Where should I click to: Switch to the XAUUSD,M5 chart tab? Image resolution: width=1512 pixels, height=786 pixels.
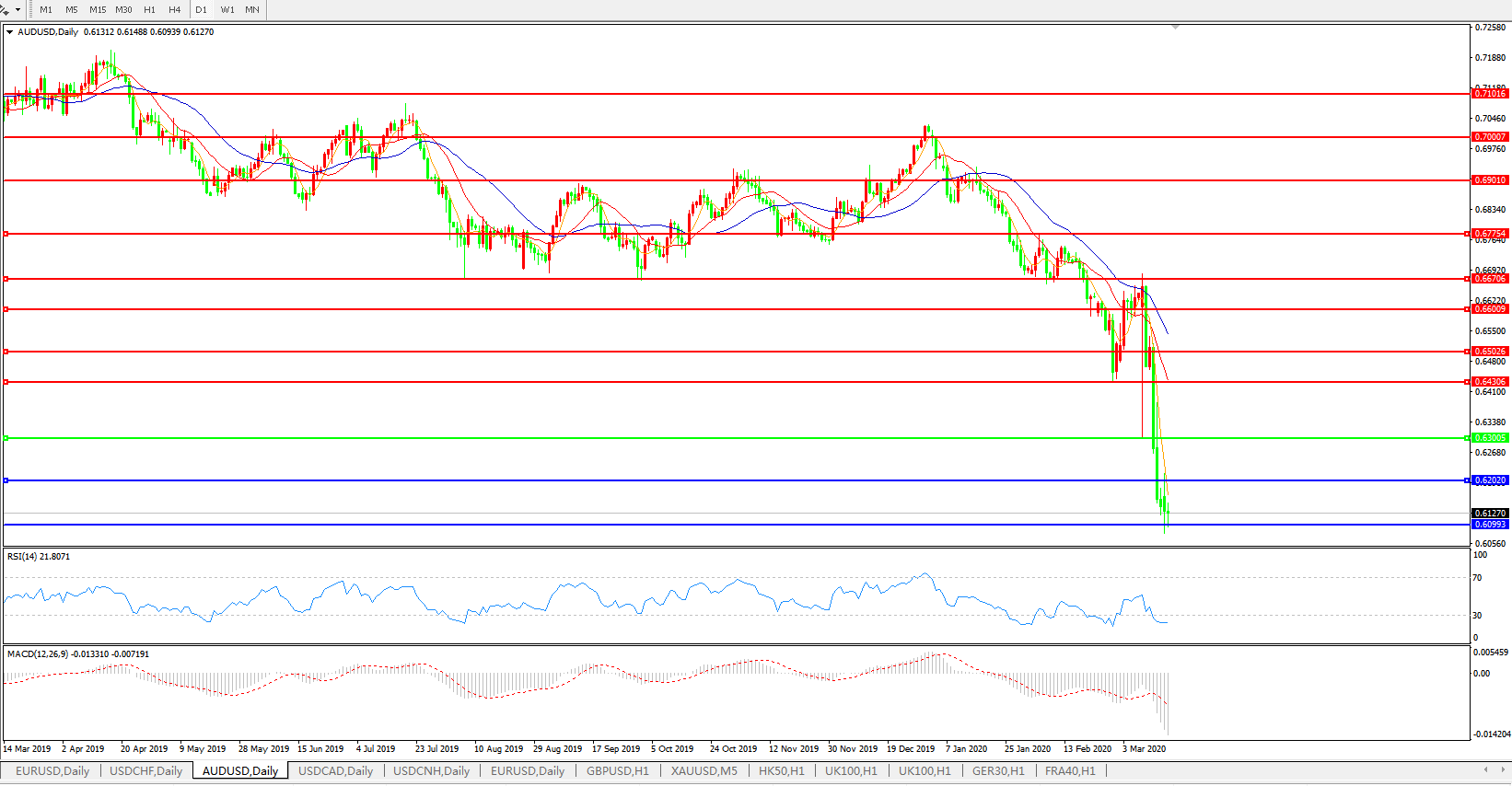[704, 771]
